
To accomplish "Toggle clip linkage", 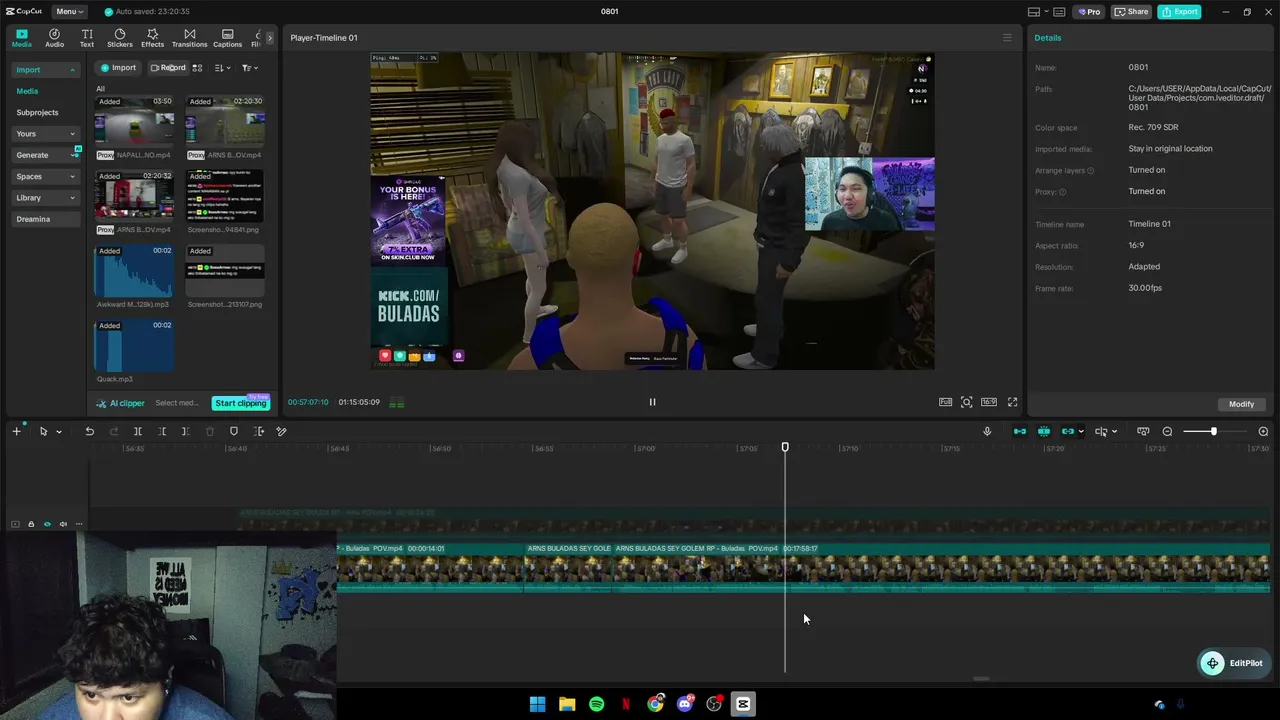I will (x=1068, y=431).
